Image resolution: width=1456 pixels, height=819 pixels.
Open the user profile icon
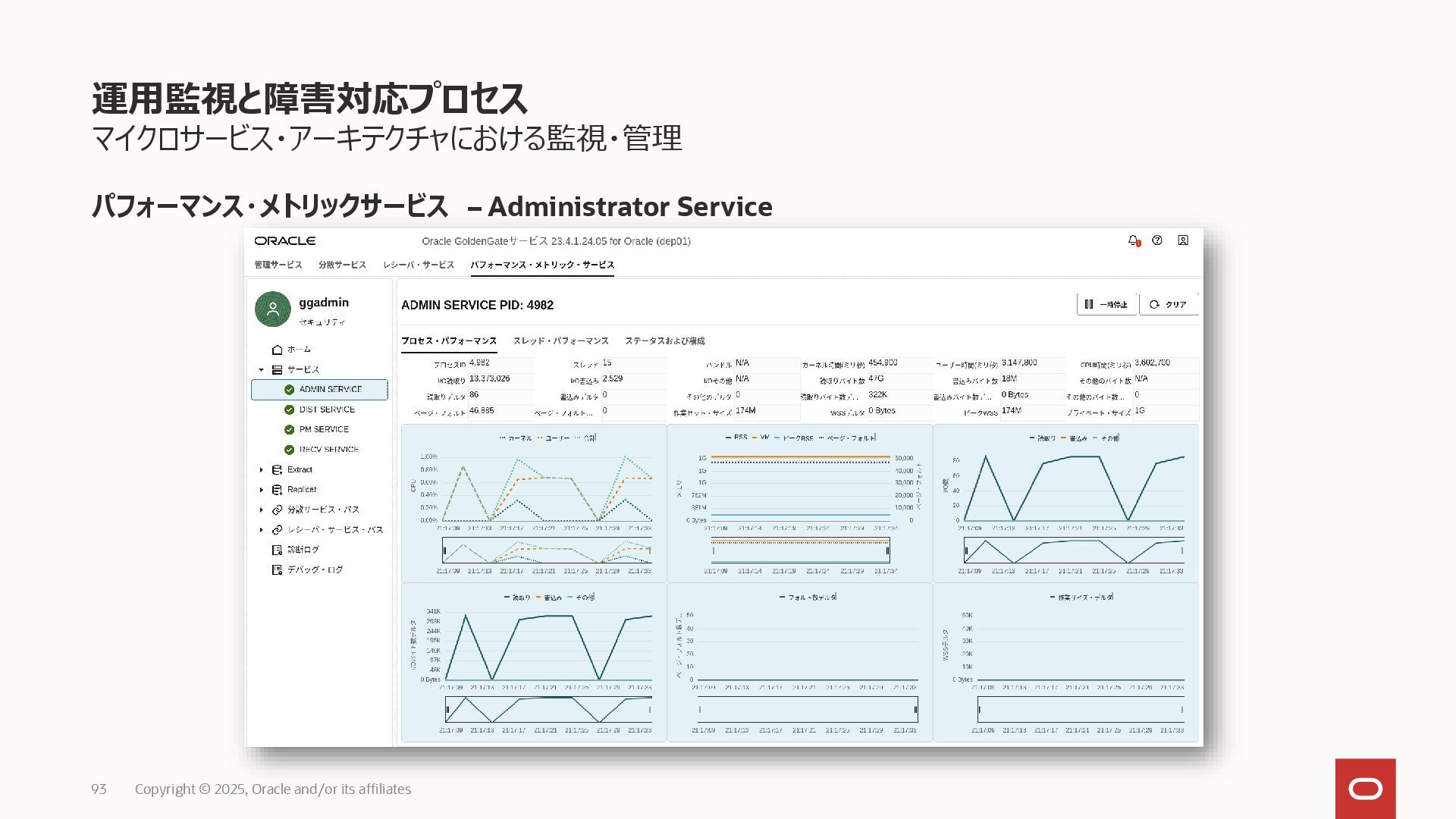click(1183, 240)
